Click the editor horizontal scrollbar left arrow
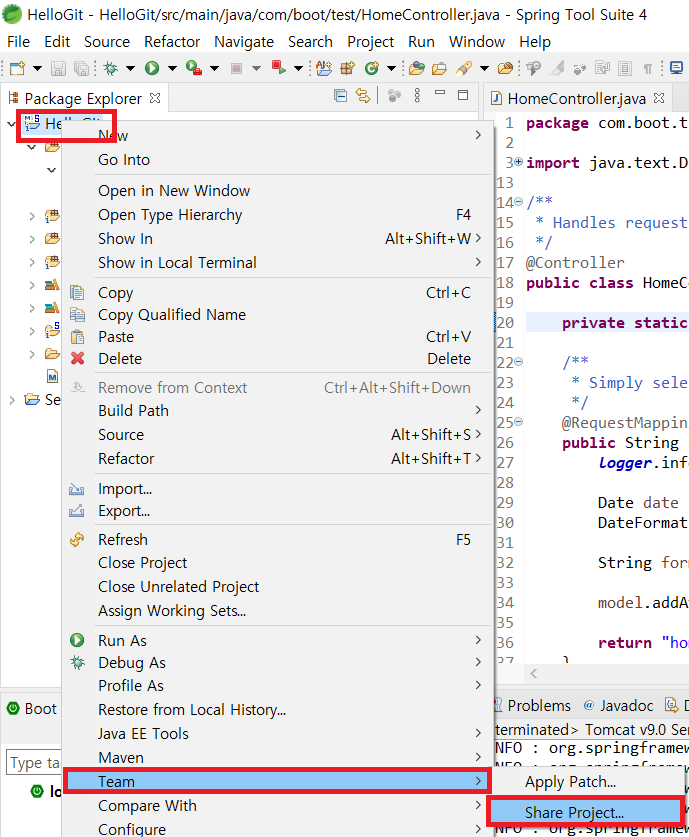689x837 pixels. pos(534,674)
